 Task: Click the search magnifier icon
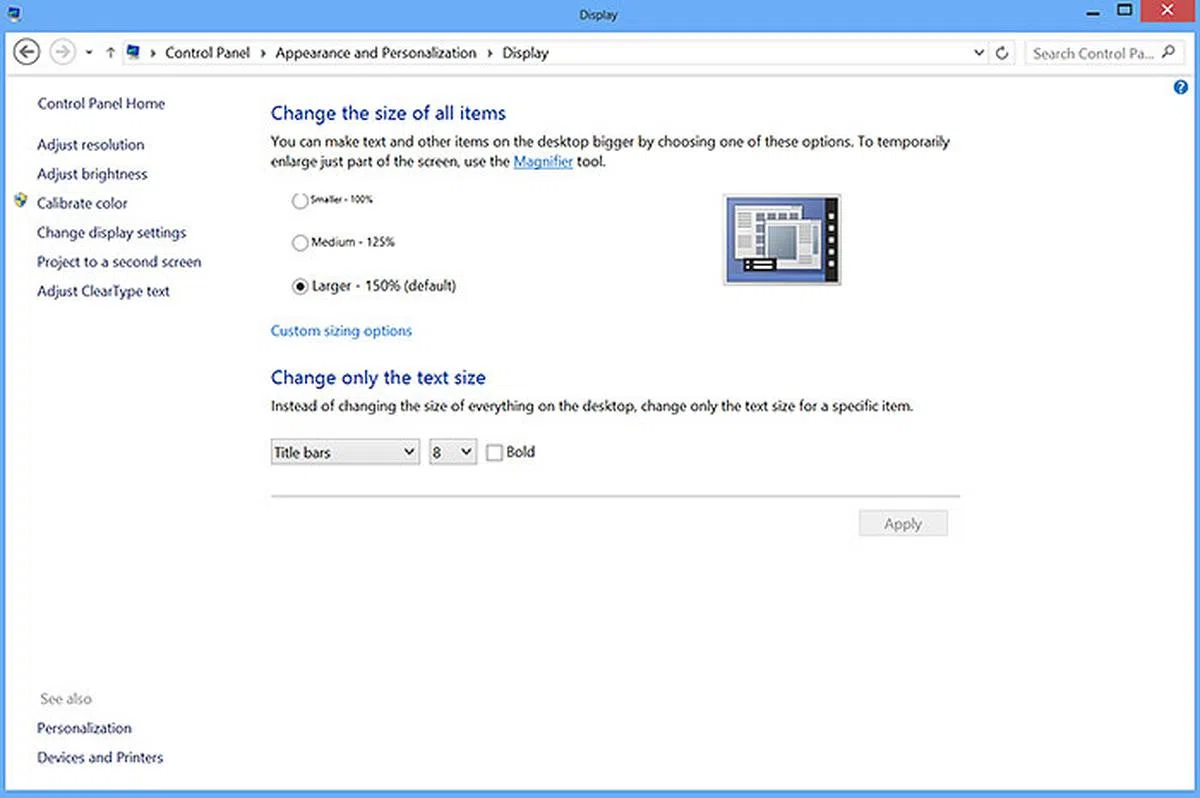point(1169,53)
